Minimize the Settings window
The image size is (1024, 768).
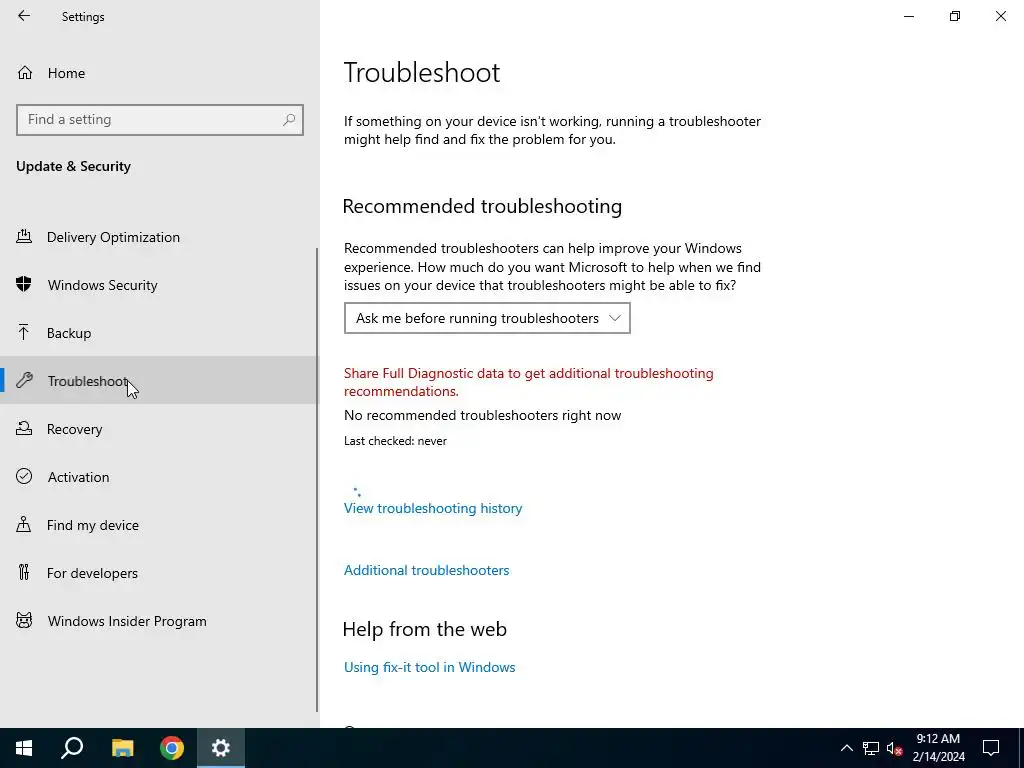(x=909, y=16)
